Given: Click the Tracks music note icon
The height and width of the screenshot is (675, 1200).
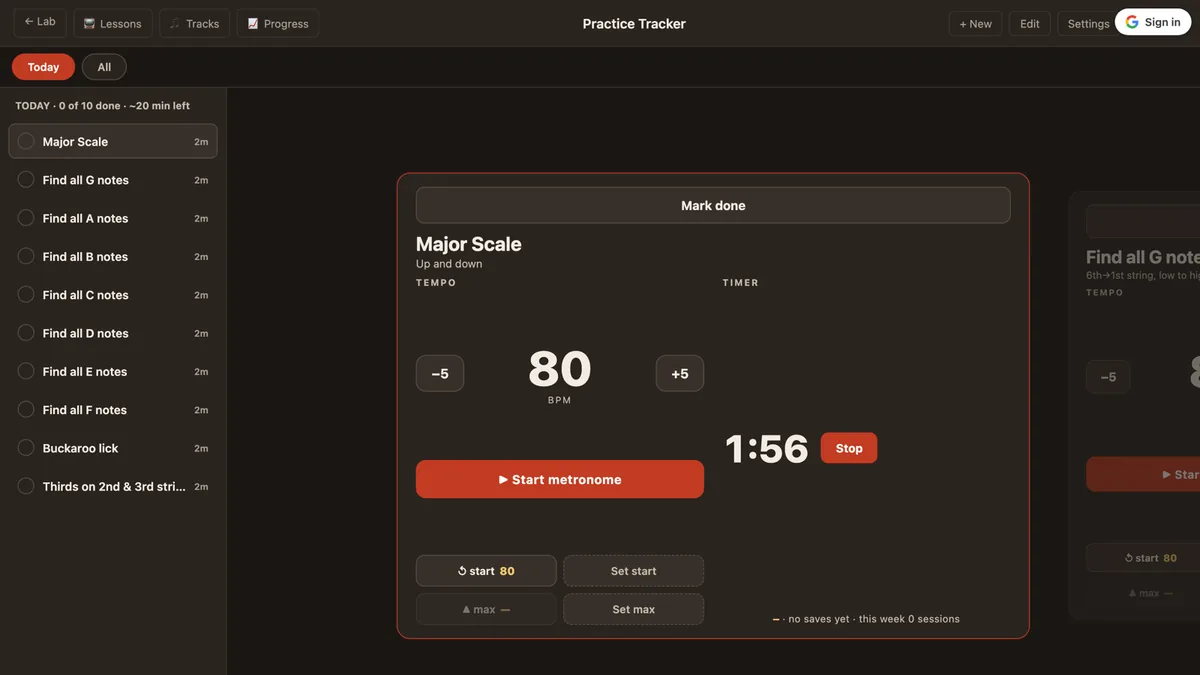Looking at the screenshot, I should [x=175, y=24].
